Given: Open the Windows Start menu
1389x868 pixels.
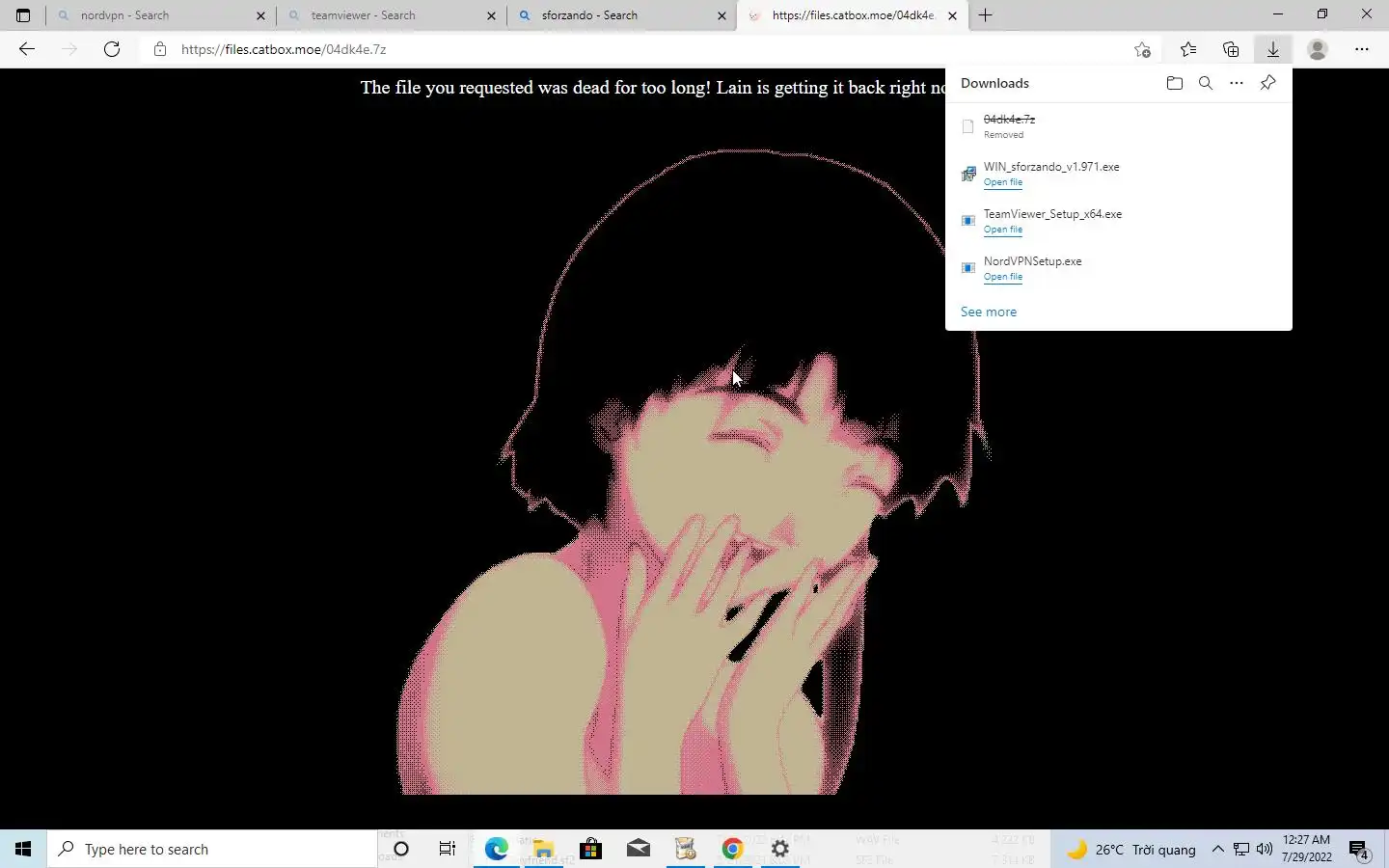Looking at the screenshot, I should click(x=23, y=849).
